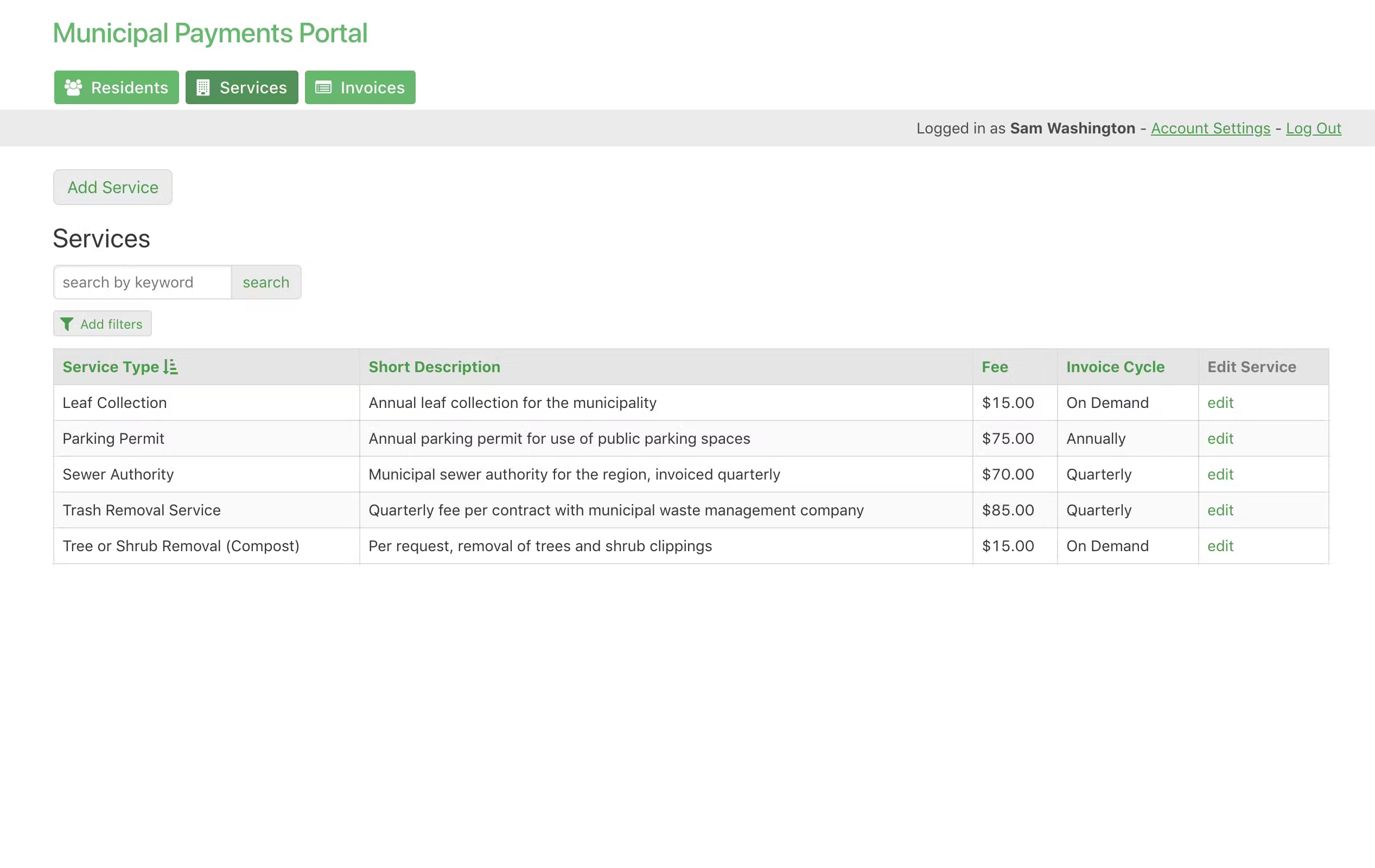The image size is (1375, 868).
Task: Click the search button
Action: click(265, 282)
